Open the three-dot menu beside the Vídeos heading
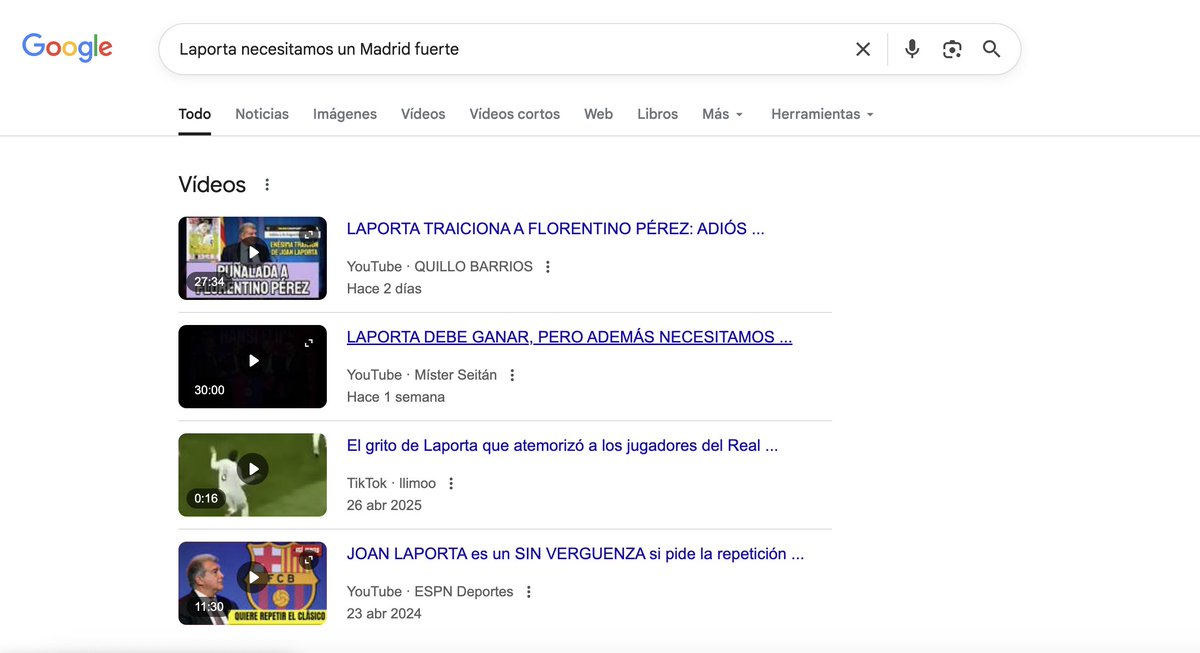Image resolution: width=1200 pixels, height=653 pixels. [x=266, y=184]
